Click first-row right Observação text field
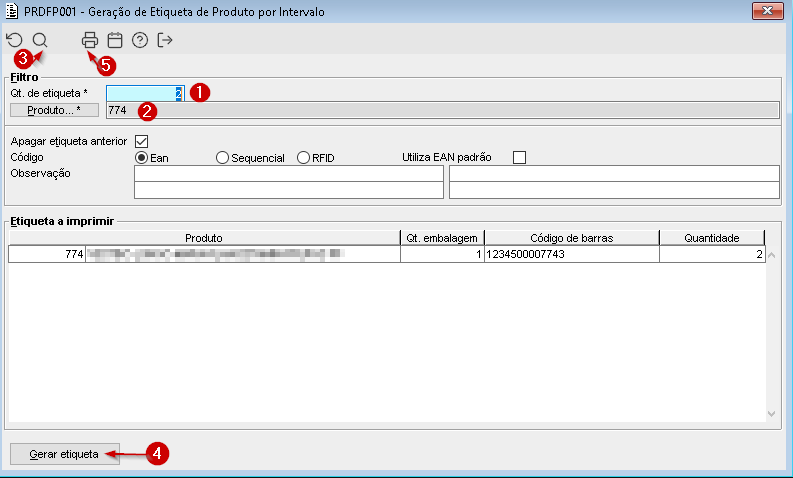The image size is (793, 478). [614, 173]
